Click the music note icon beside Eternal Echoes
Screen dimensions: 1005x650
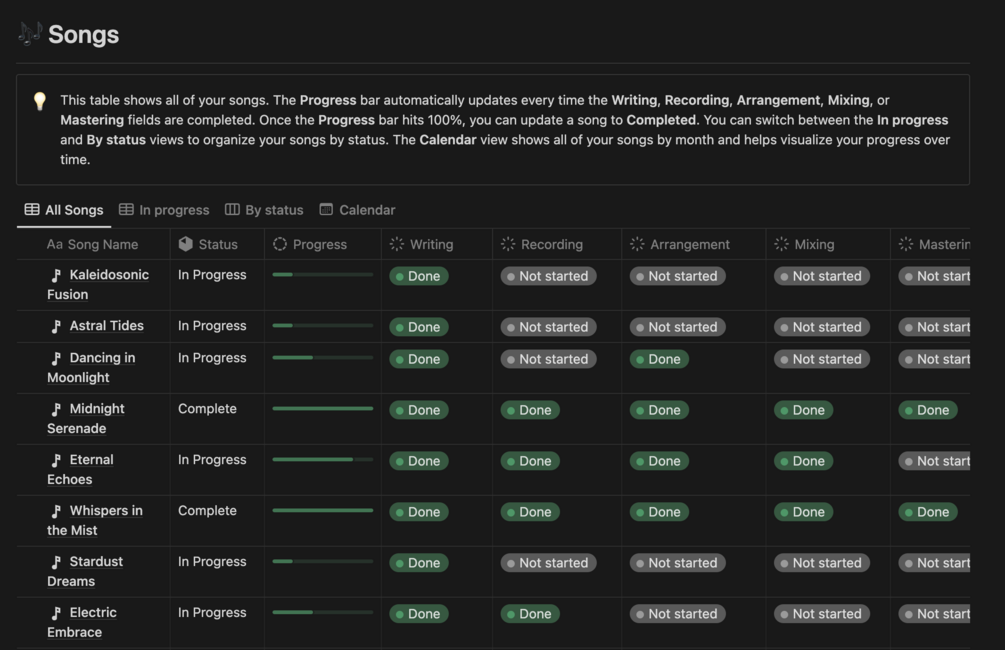[56, 460]
